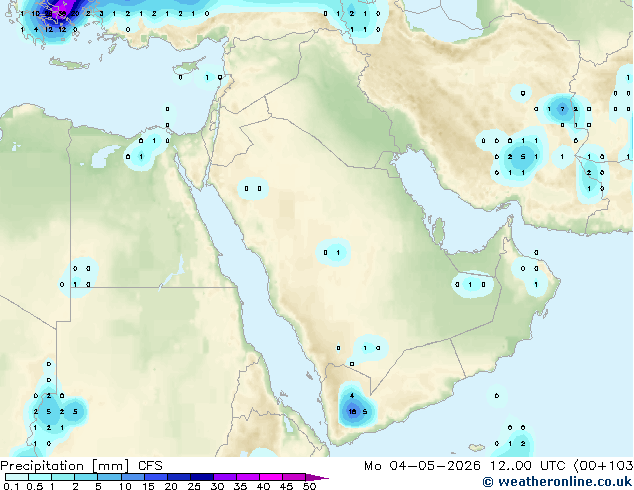The width and height of the screenshot is (634, 490).
Task: Select the 10–15 mm legend color box
Action: click(x=132, y=477)
